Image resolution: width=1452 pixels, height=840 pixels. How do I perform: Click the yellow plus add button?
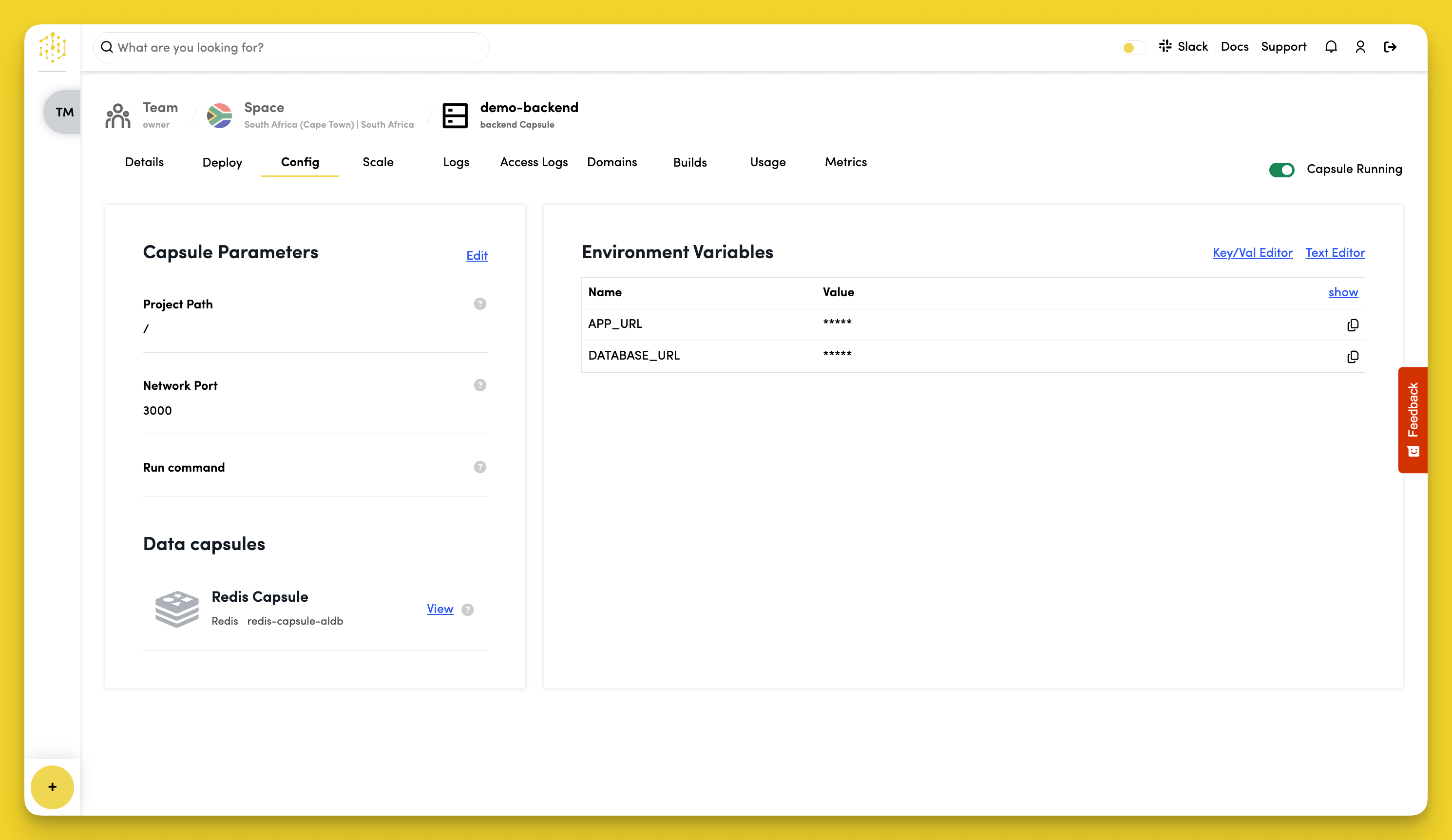click(52, 786)
